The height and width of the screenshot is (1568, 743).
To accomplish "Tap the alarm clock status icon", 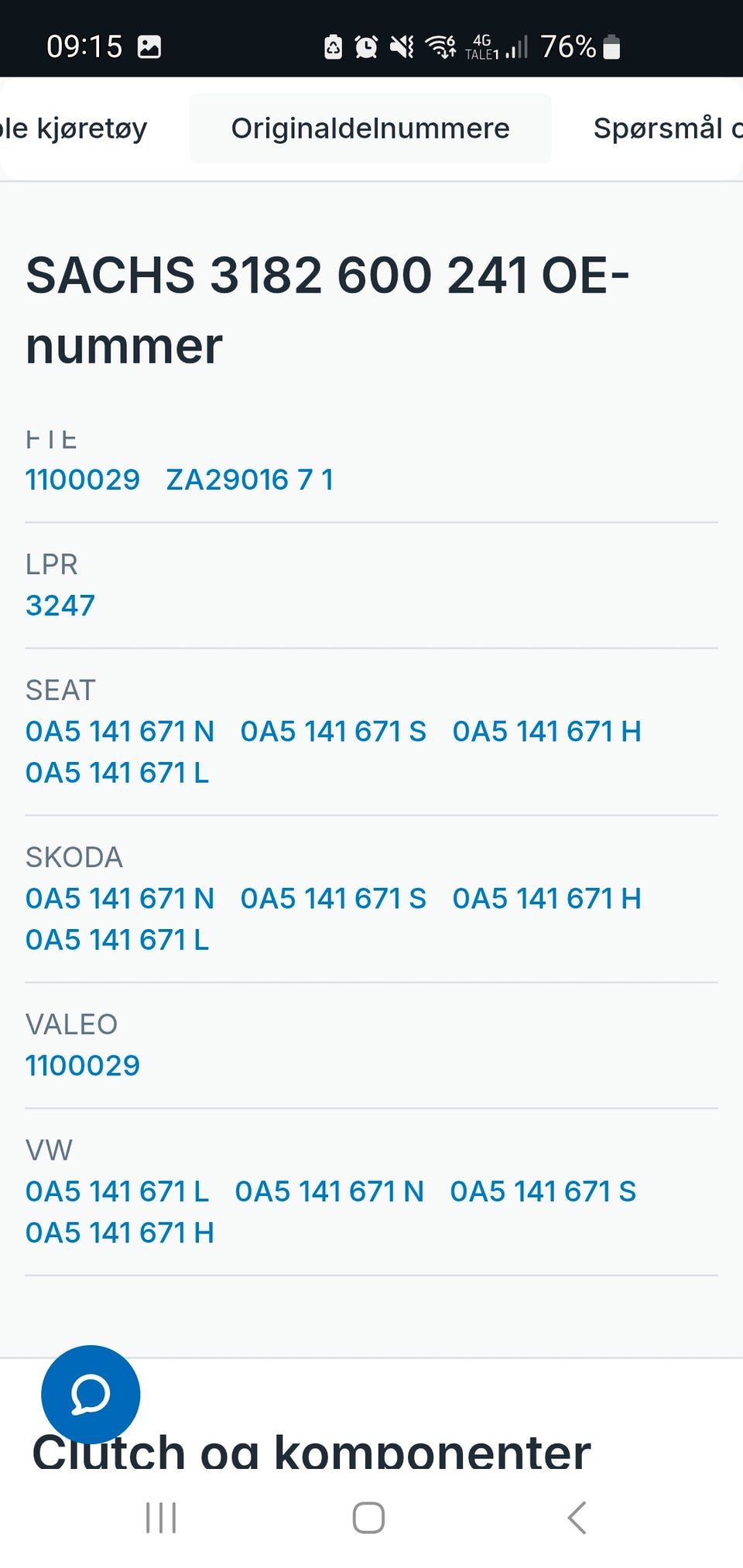I will 366,47.
